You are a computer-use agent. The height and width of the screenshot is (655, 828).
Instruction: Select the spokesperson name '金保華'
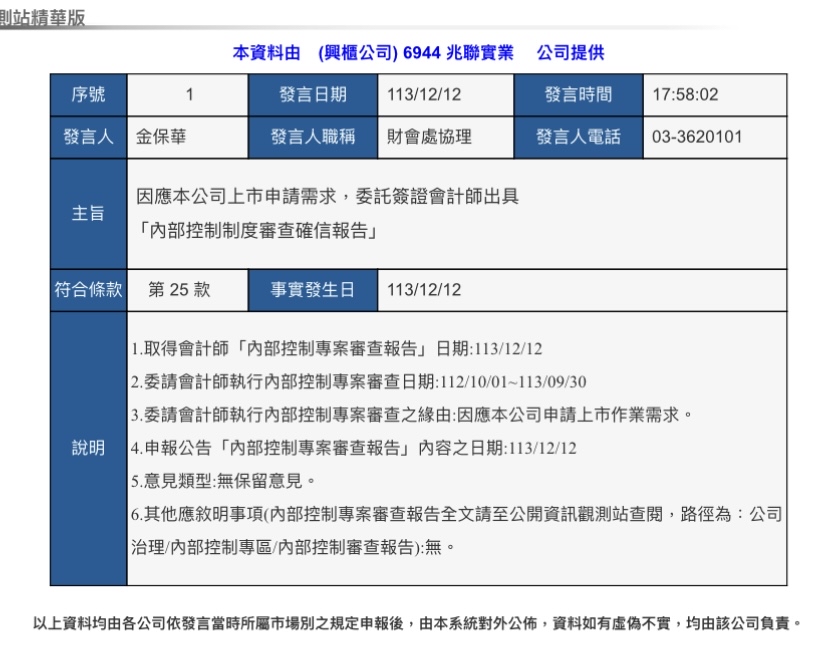tap(161, 137)
